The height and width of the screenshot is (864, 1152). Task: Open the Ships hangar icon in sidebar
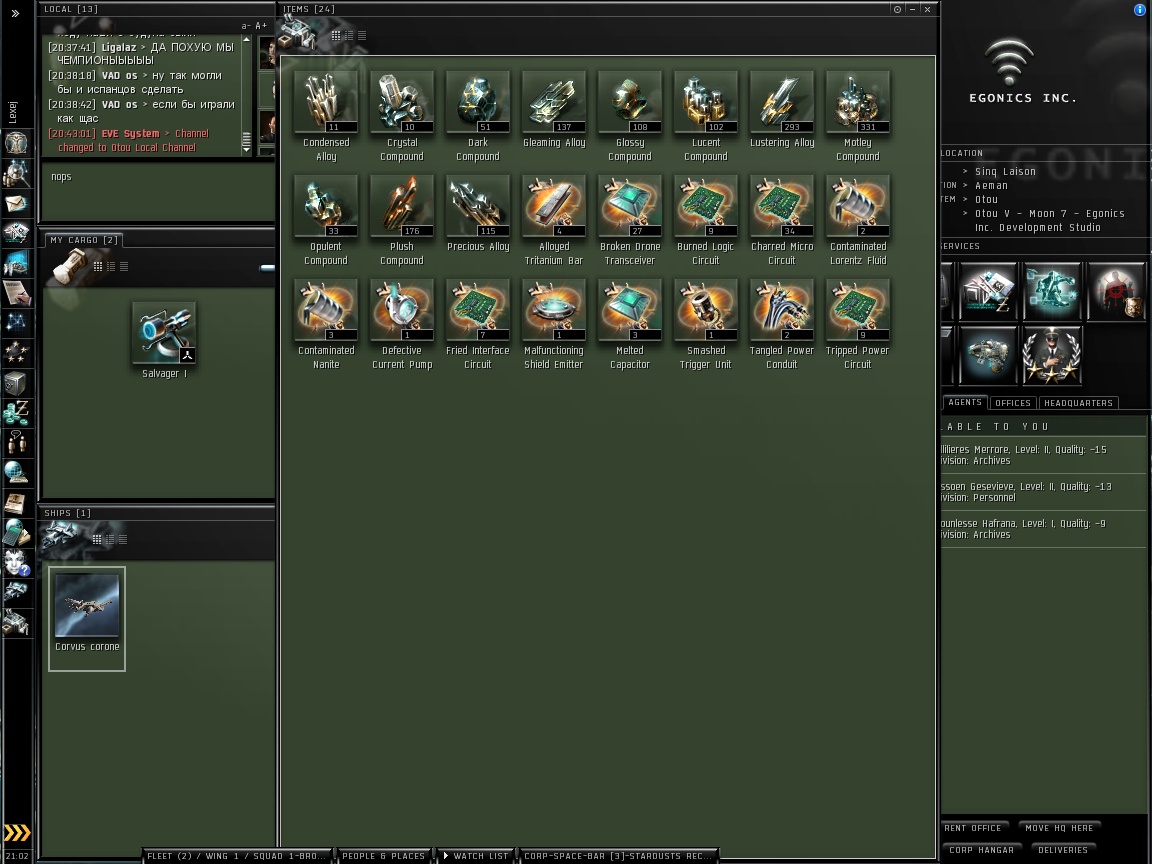click(16, 592)
